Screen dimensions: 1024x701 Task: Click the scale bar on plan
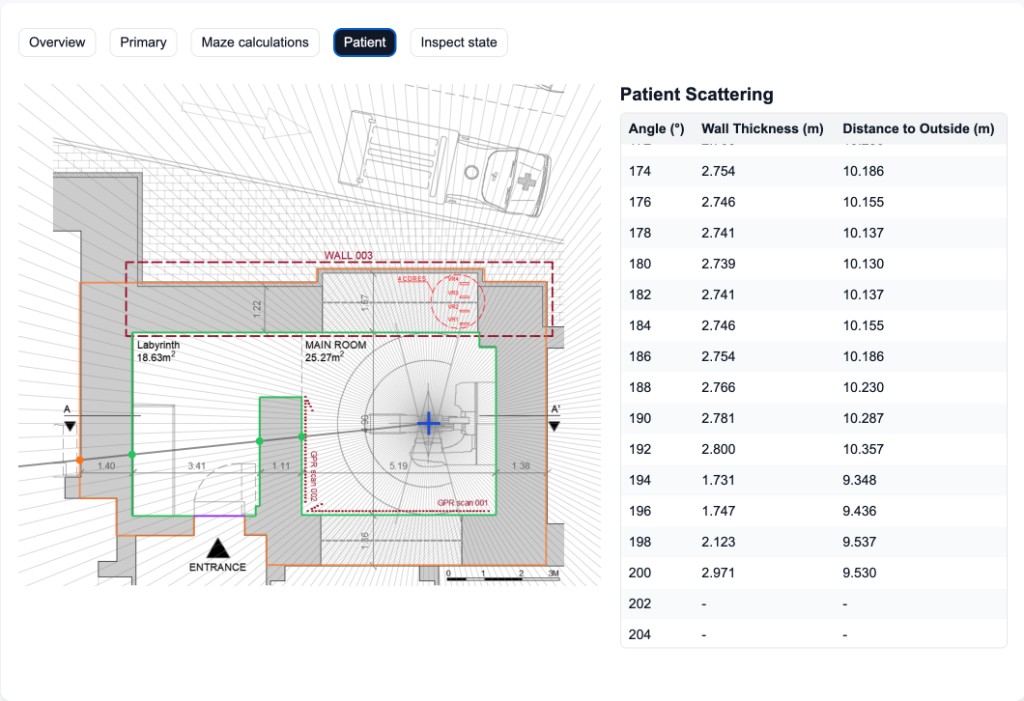coord(502,576)
